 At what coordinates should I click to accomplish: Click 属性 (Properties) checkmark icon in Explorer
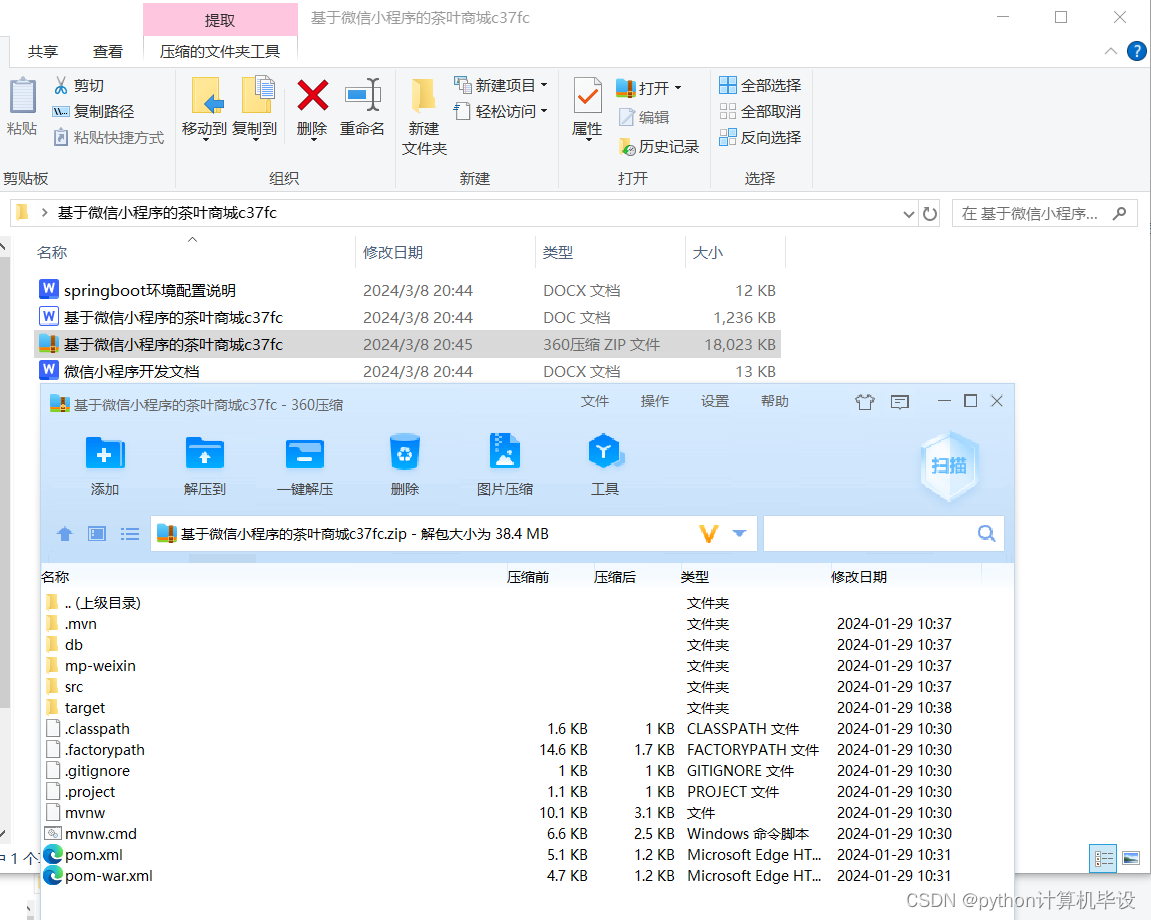point(587,95)
